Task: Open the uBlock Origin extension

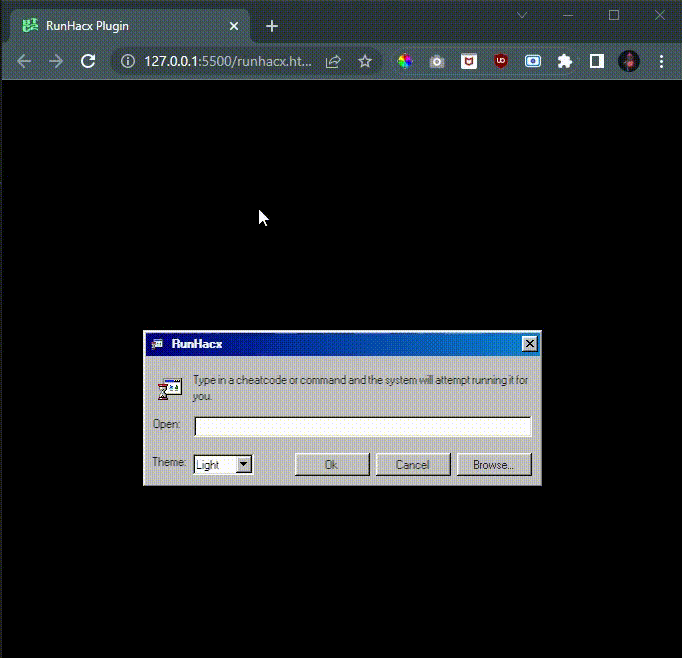Action: (501, 61)
